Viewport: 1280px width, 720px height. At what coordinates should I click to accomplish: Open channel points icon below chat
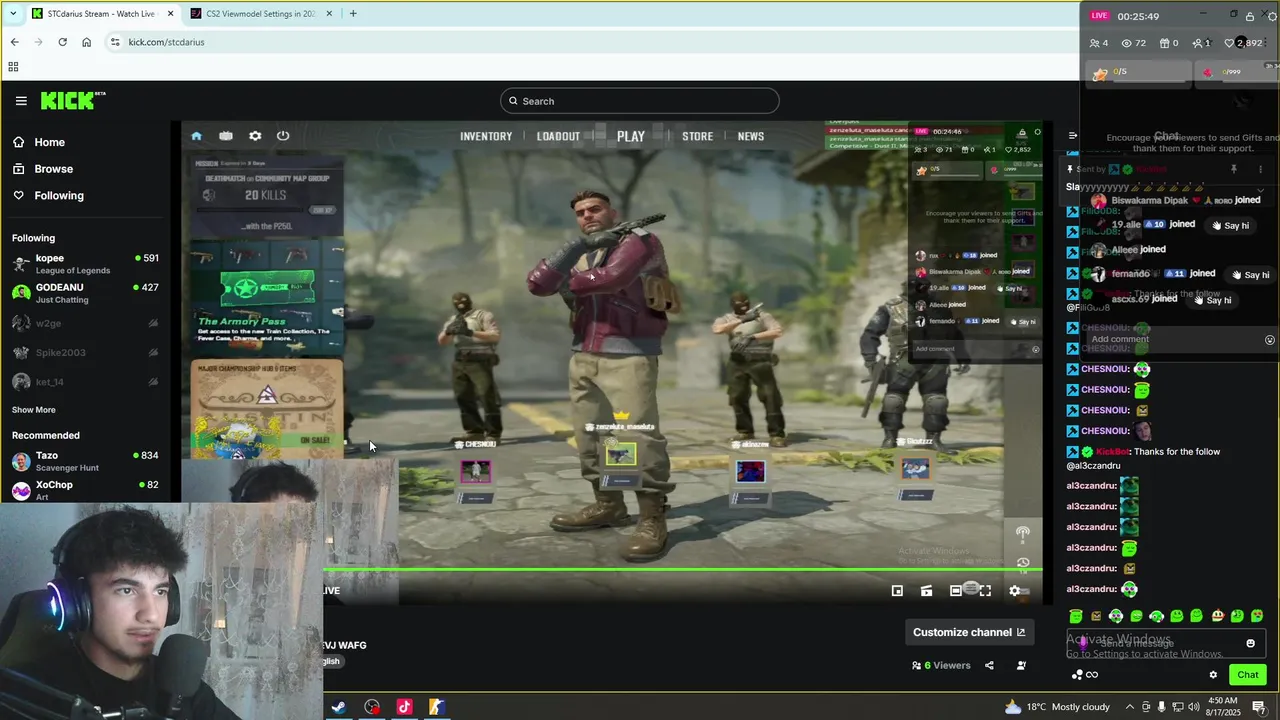pyautogui.click(x=1078, y=675)
